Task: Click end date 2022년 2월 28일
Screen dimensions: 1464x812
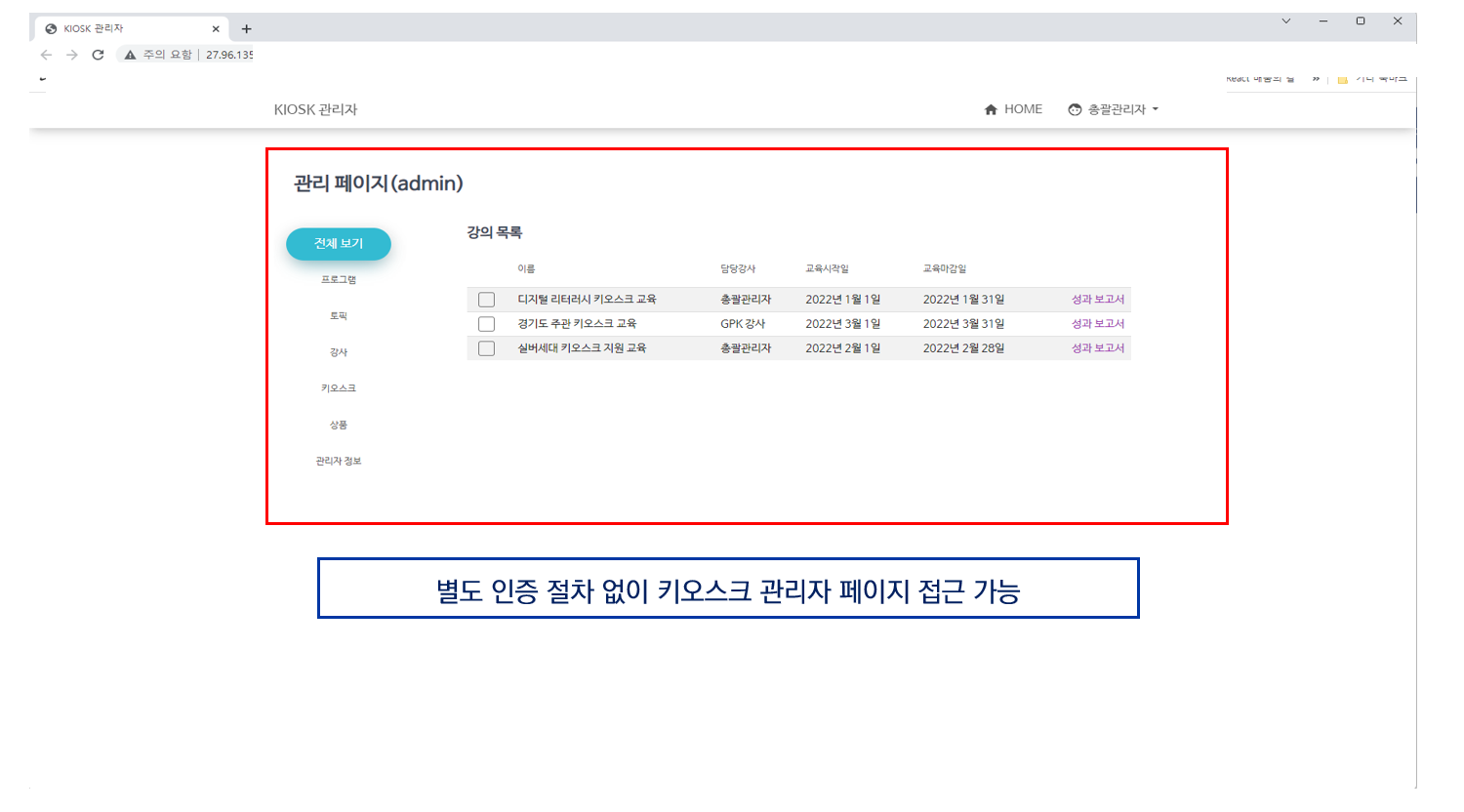Action: pos(963,348)
